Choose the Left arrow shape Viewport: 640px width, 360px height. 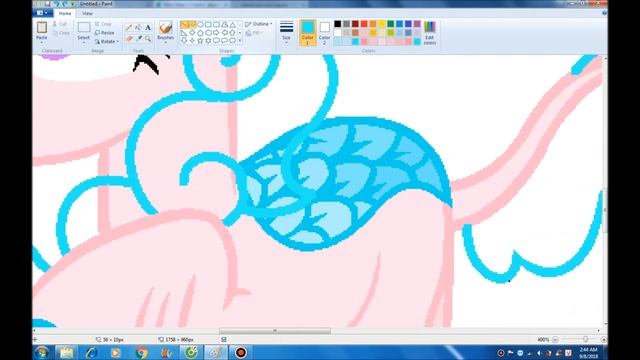point(224,33)
